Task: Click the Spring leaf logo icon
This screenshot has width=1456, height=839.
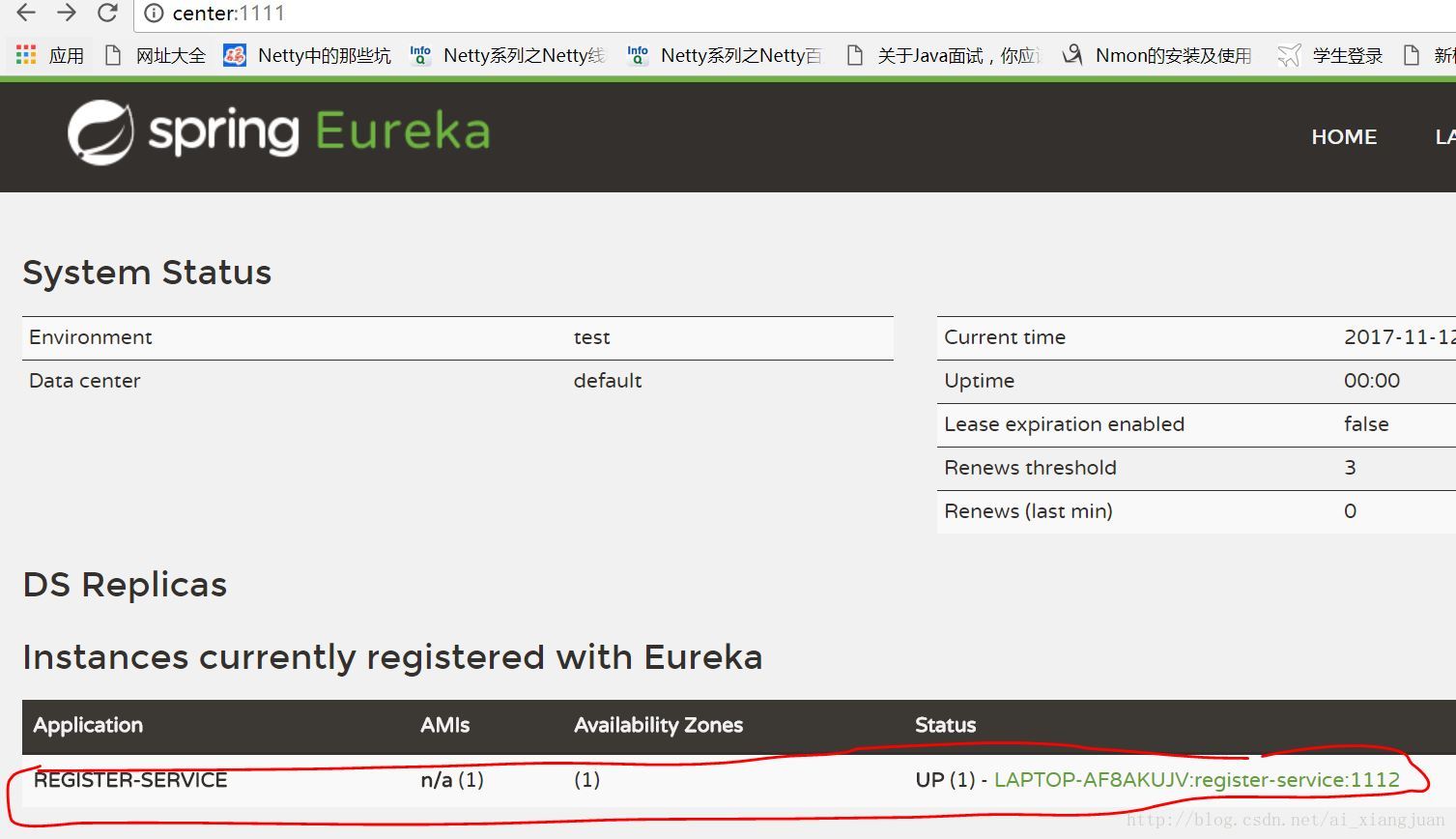Action: coord(100,132)
